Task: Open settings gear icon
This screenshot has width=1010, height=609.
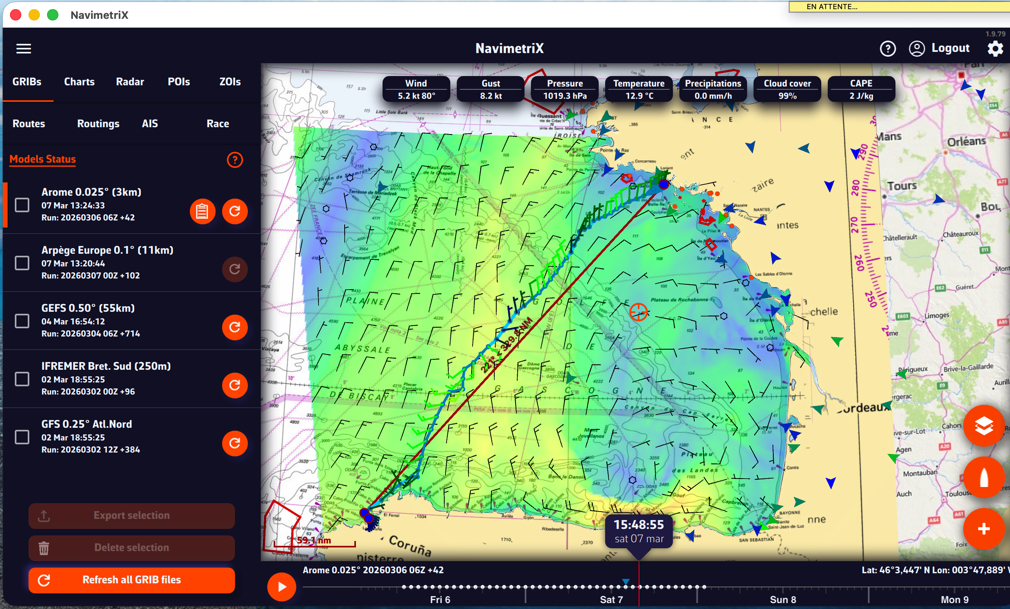Action: point(994,49)
